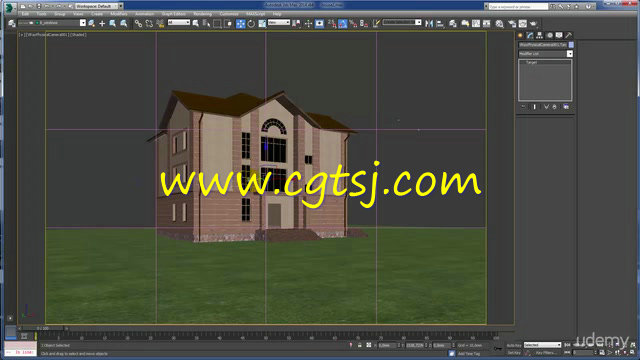Choose the Rectangular Selection Region tool
Screen dimensions: 640x360
click(217, 24)
